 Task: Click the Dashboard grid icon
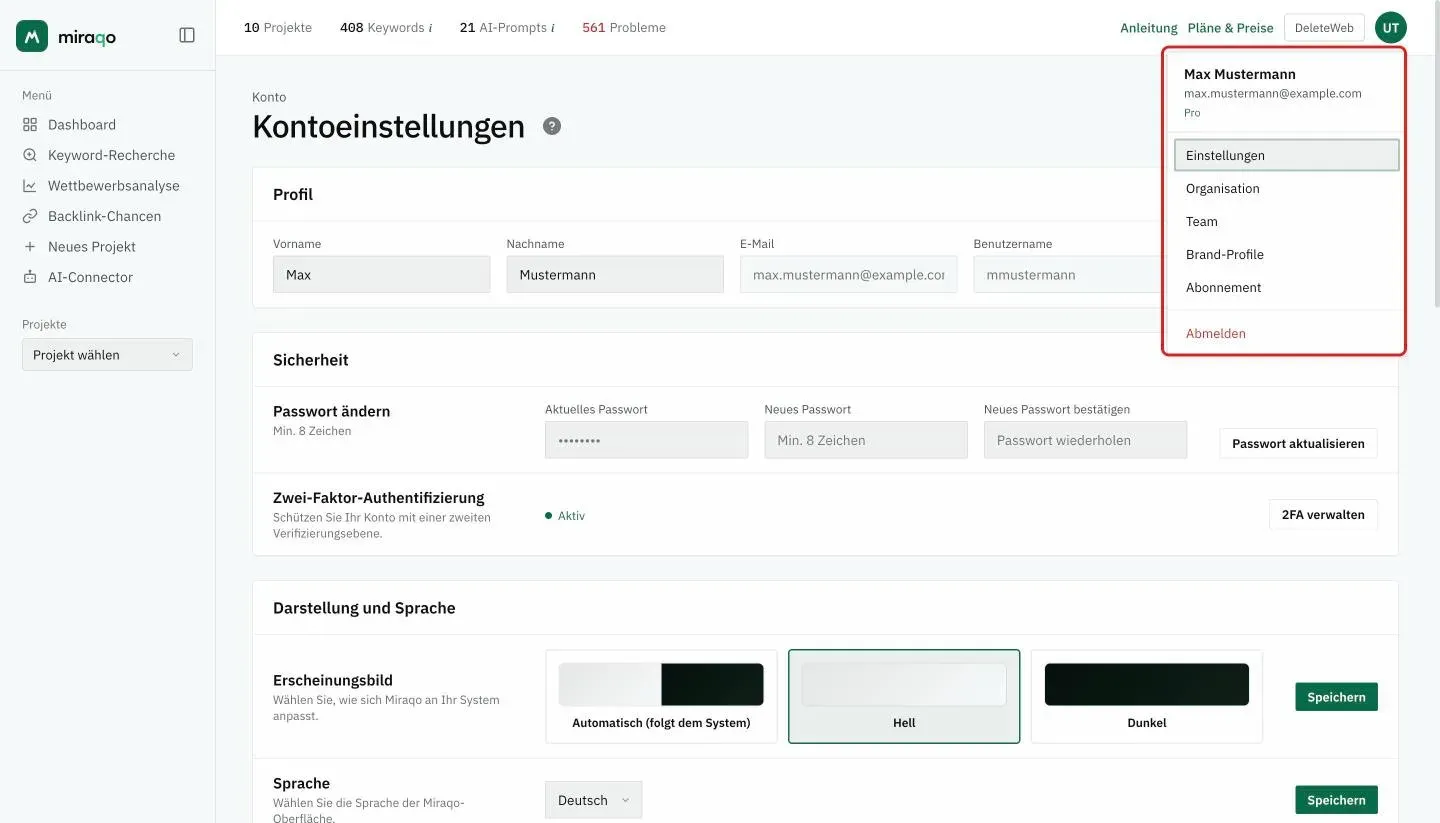(x=30, y=125)
